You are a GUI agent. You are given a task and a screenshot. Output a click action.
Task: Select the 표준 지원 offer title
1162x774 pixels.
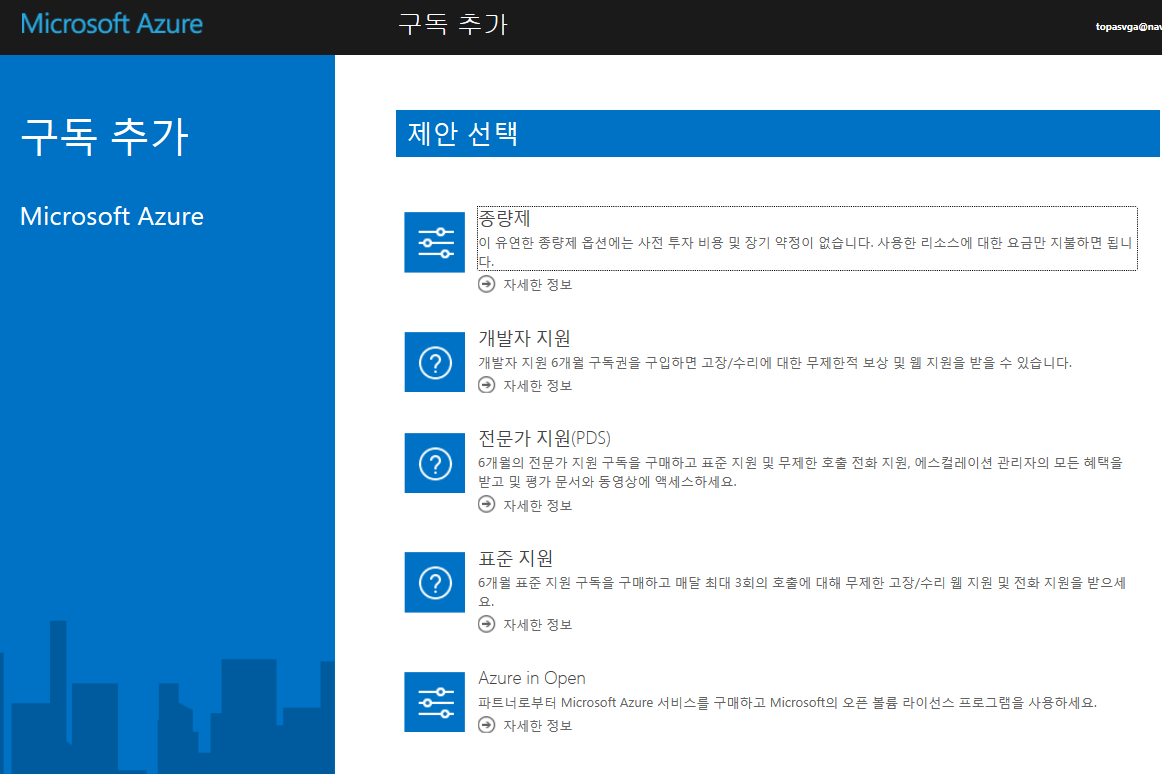point(516,558)
